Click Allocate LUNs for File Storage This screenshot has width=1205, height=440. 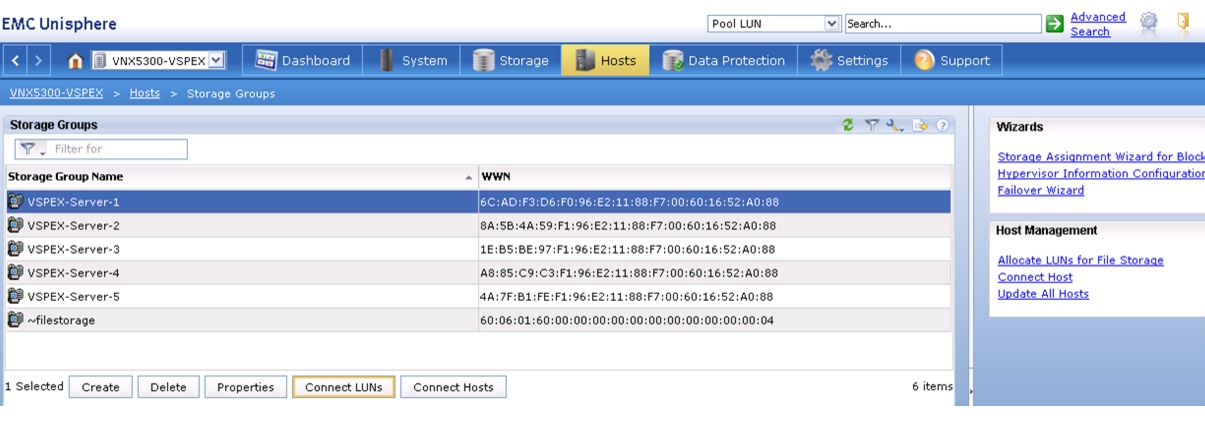tap(1081, 260)
